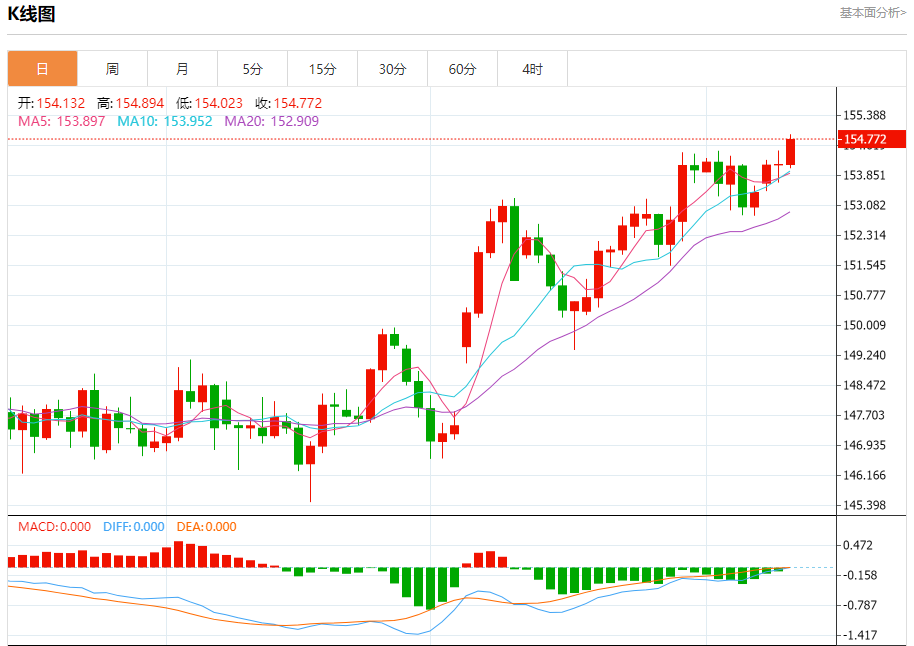Open the 4时 interval tab
914x646 pixels.
pos(532,69)
